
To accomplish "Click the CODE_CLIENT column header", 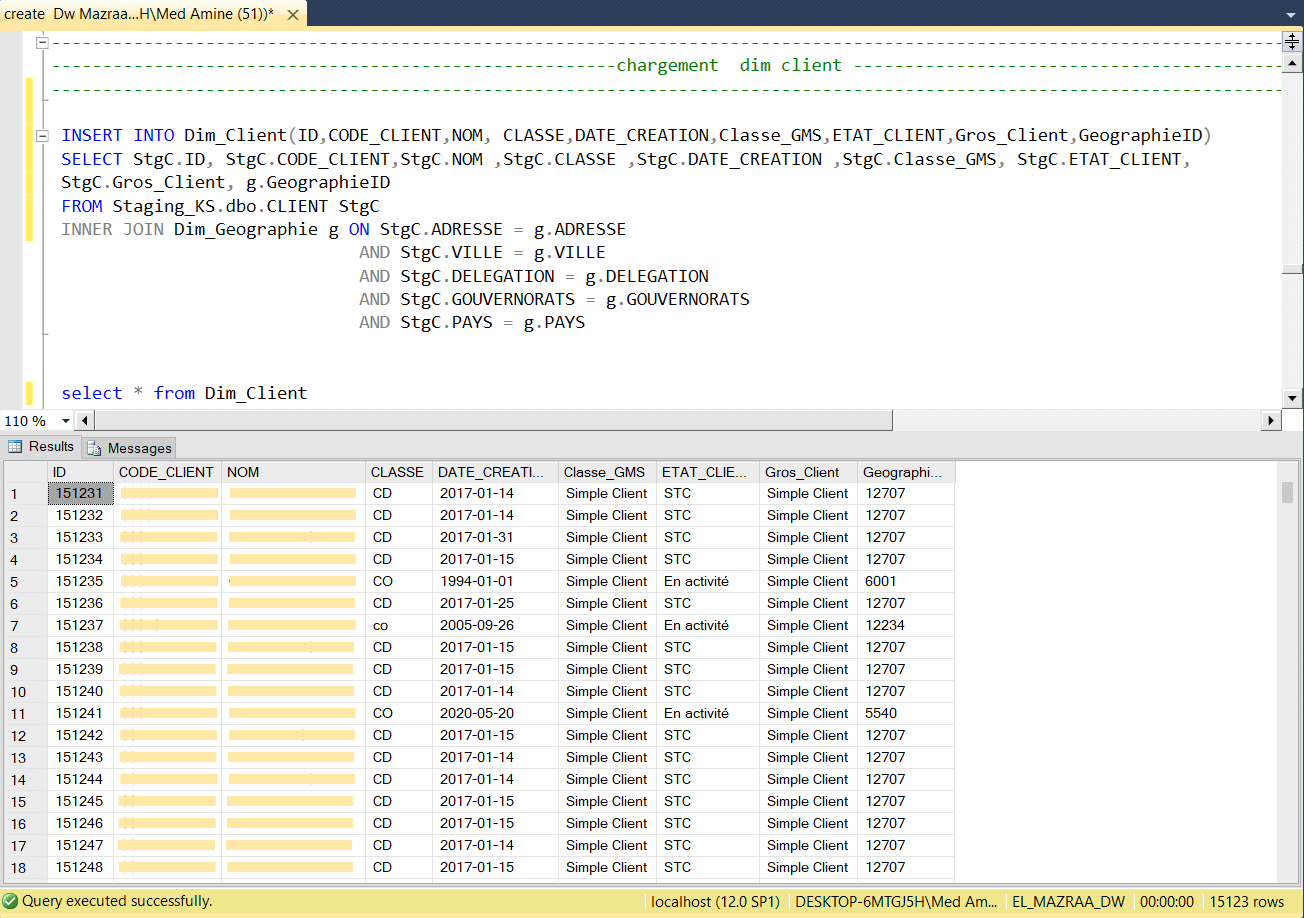I will 167,472.
